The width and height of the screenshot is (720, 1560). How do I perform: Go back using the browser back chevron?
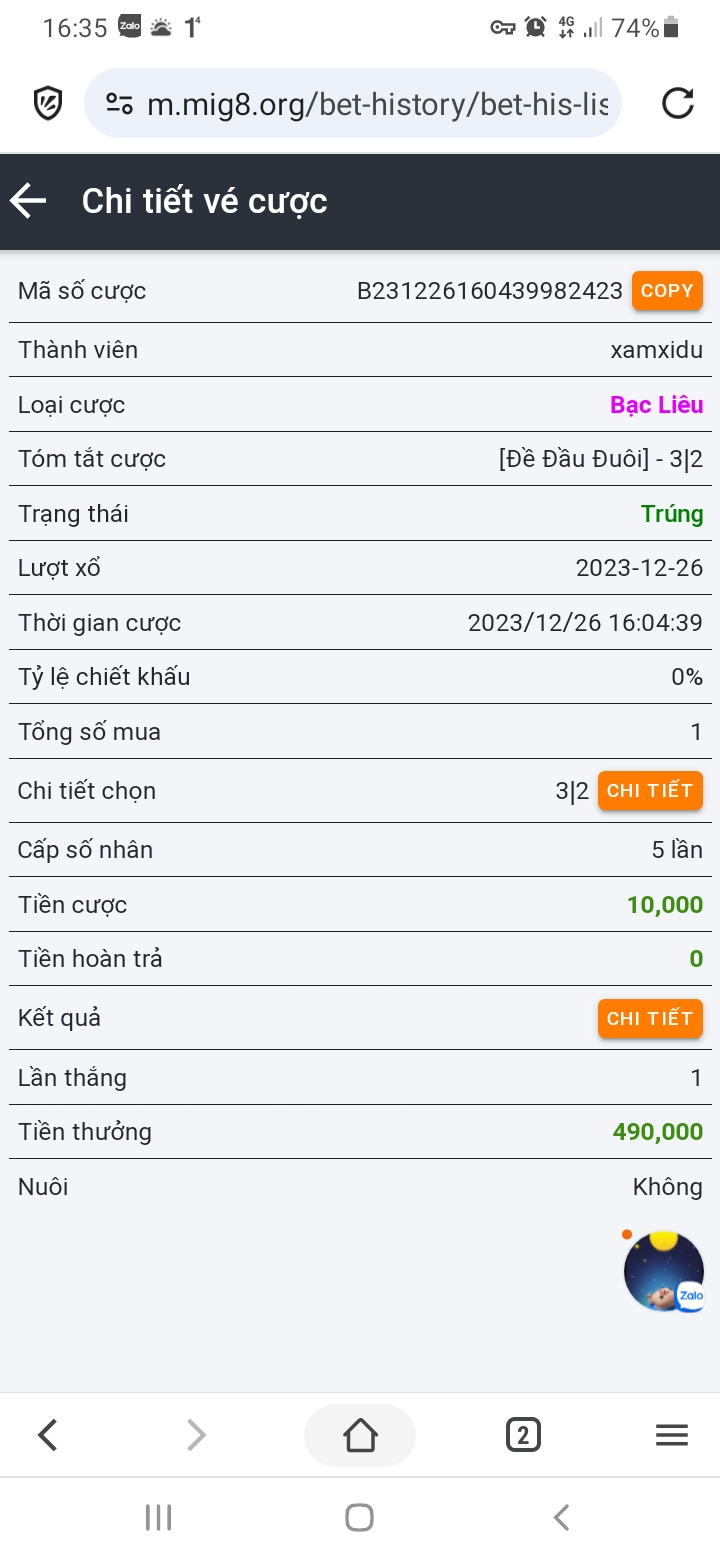[x=47, y=1436]
